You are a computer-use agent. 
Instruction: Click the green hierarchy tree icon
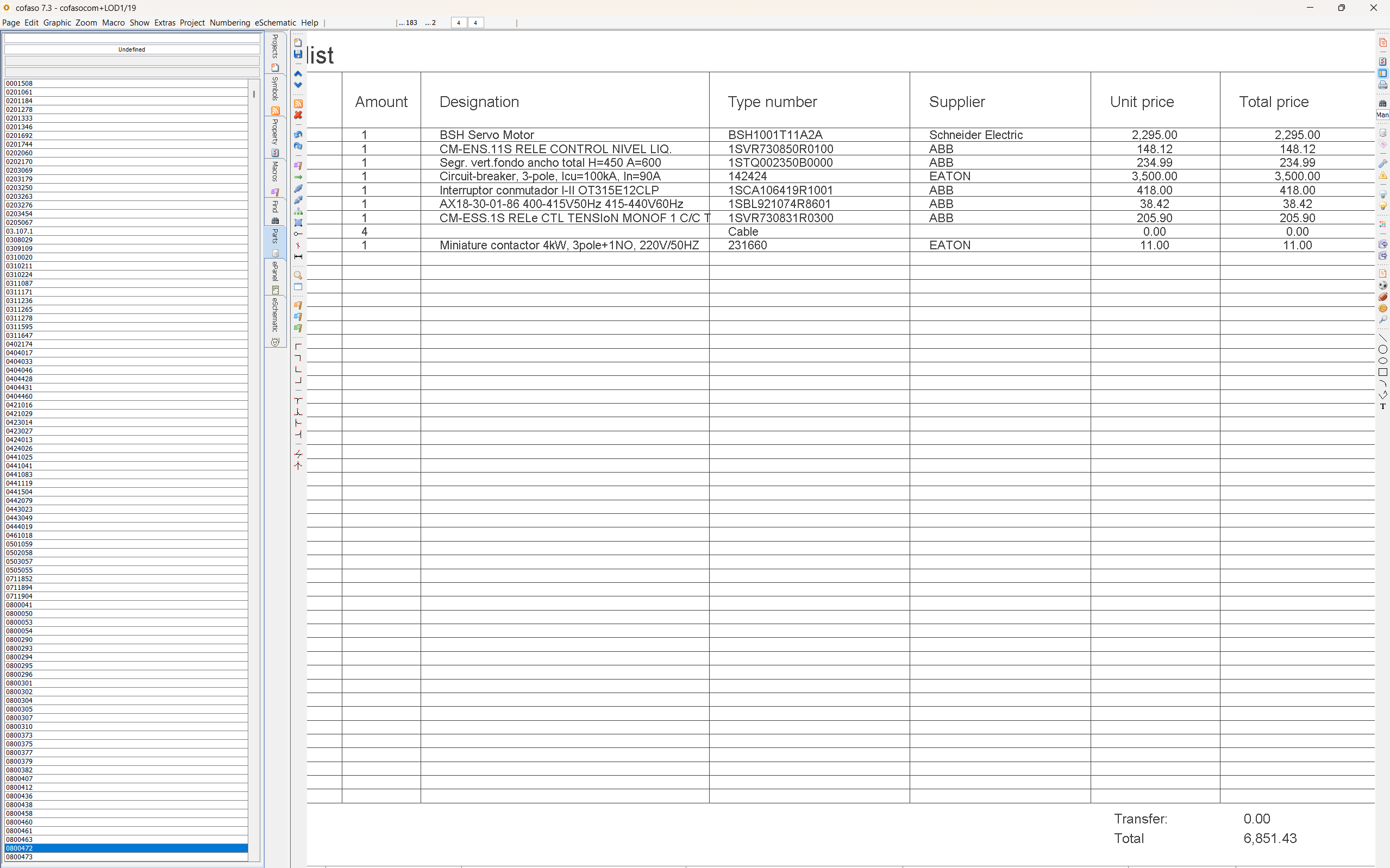pyautogui.click(x=298, y=212)
